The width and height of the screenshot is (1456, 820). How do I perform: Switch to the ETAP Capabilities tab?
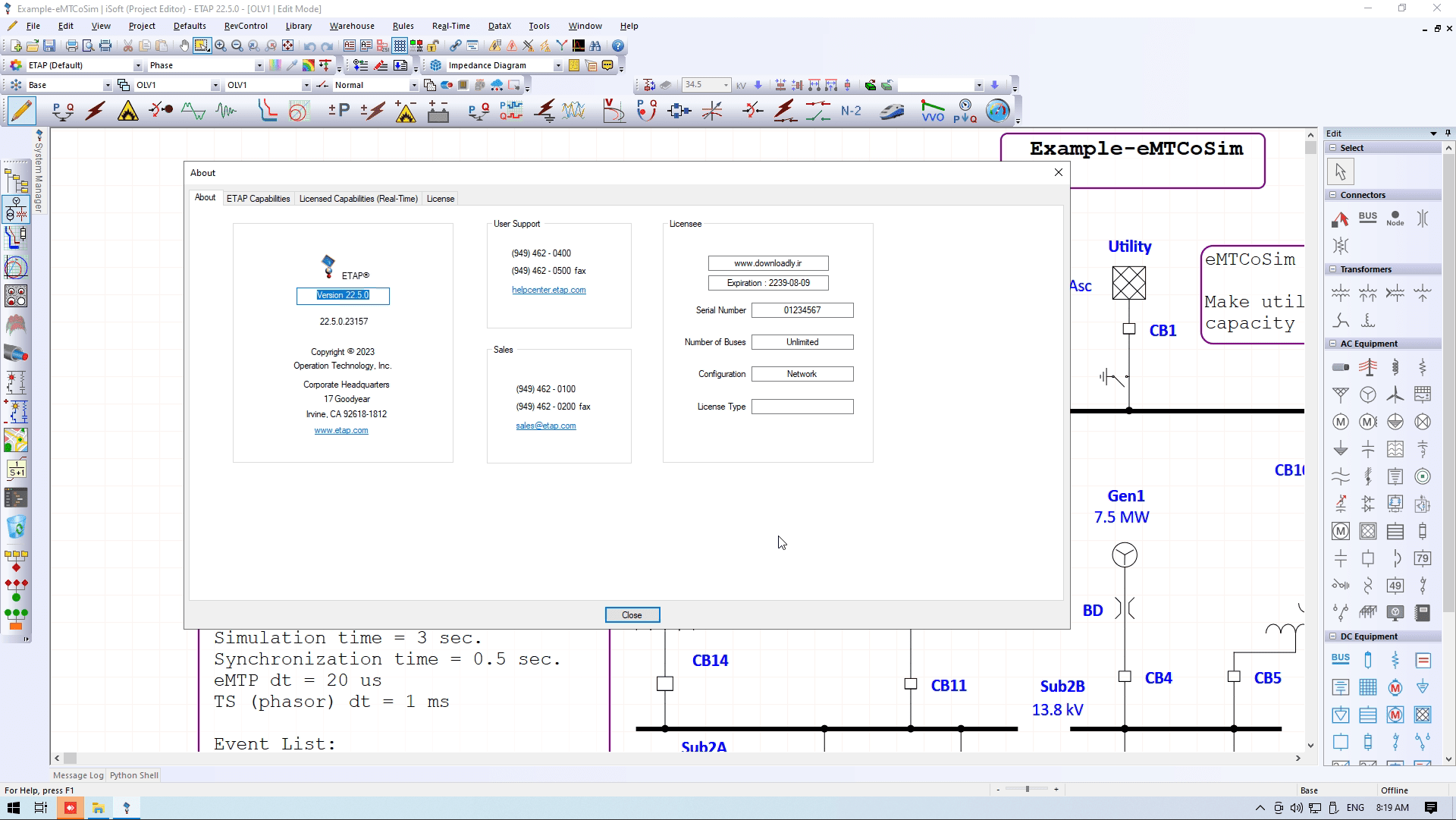click(258, 199)
